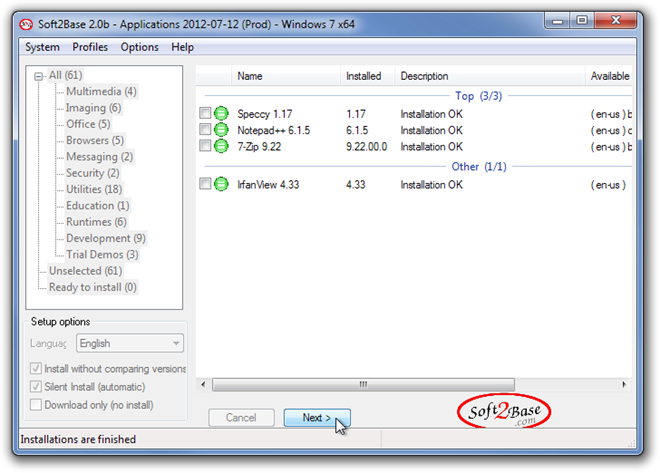Image resolution: width=660 pixels, height=473 pixels.
Task: Select Multimedia (4) category
Action: click(101, 91)
